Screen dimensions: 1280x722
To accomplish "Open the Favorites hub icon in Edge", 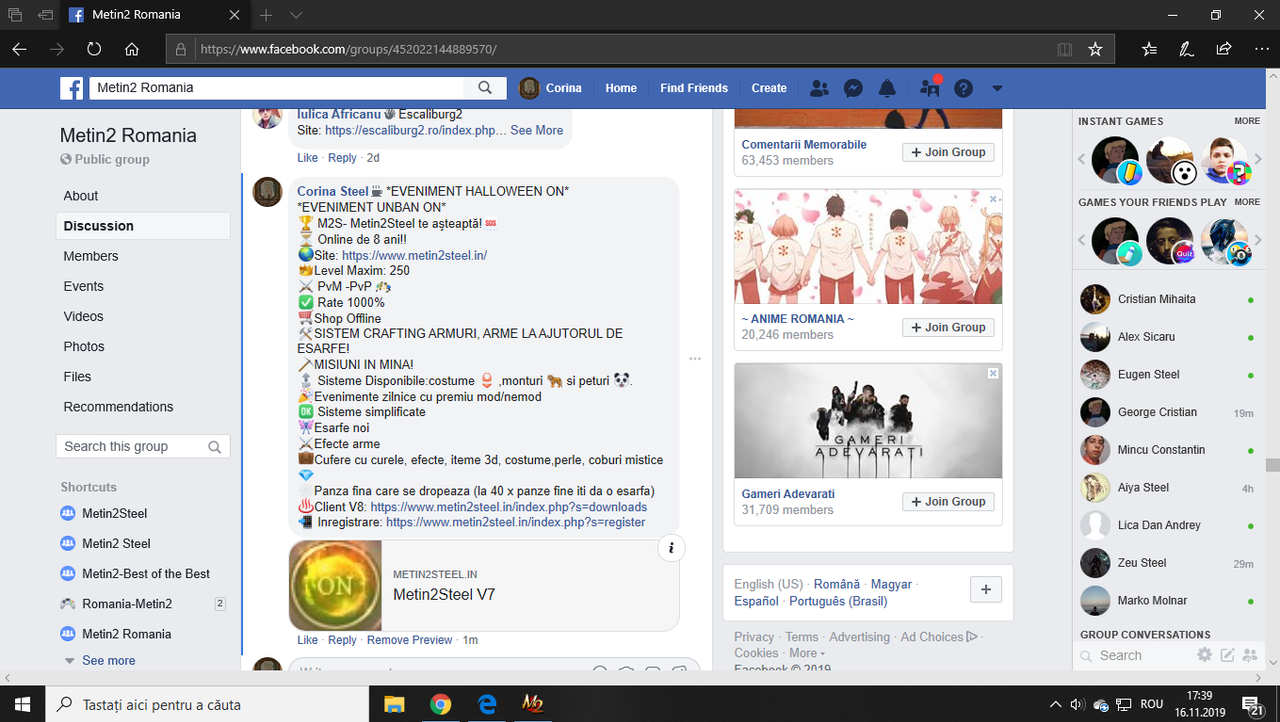I will 1149,48.
